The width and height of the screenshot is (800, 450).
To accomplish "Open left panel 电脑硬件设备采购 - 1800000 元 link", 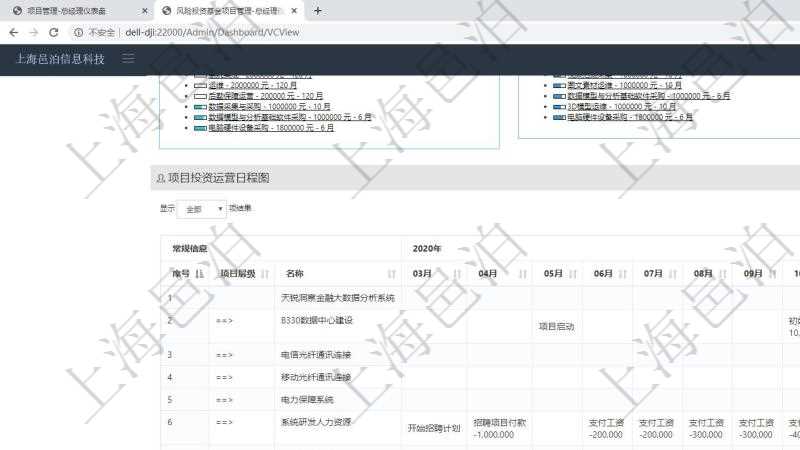I will tap(271, 128).
